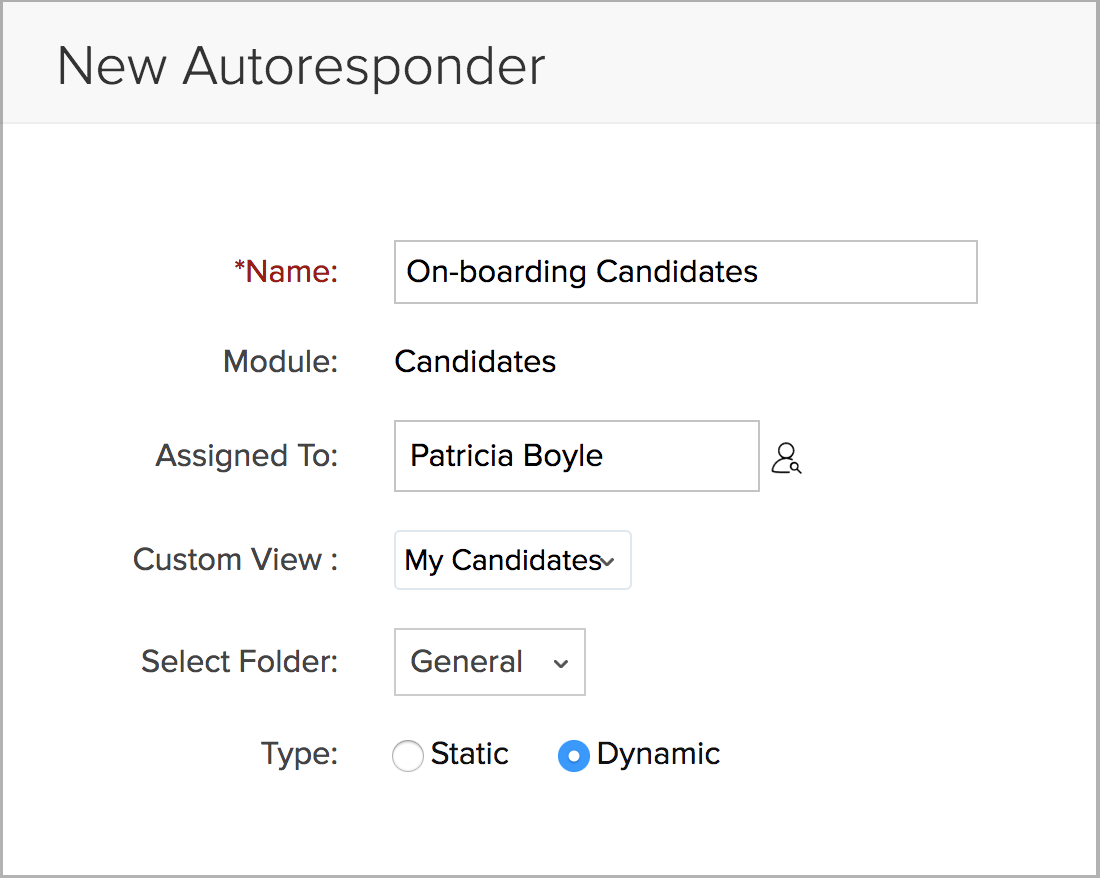Open the Select Folder dropdown showing General
1100x878 pixels.
click(489, 662)
